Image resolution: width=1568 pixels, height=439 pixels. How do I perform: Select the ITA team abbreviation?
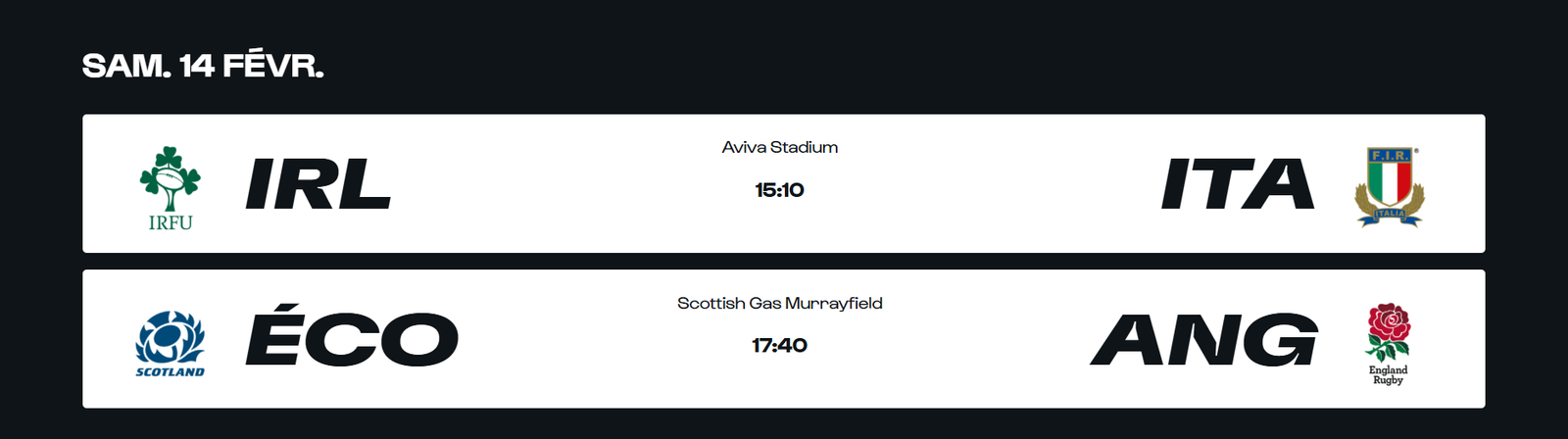point(1237,184)
